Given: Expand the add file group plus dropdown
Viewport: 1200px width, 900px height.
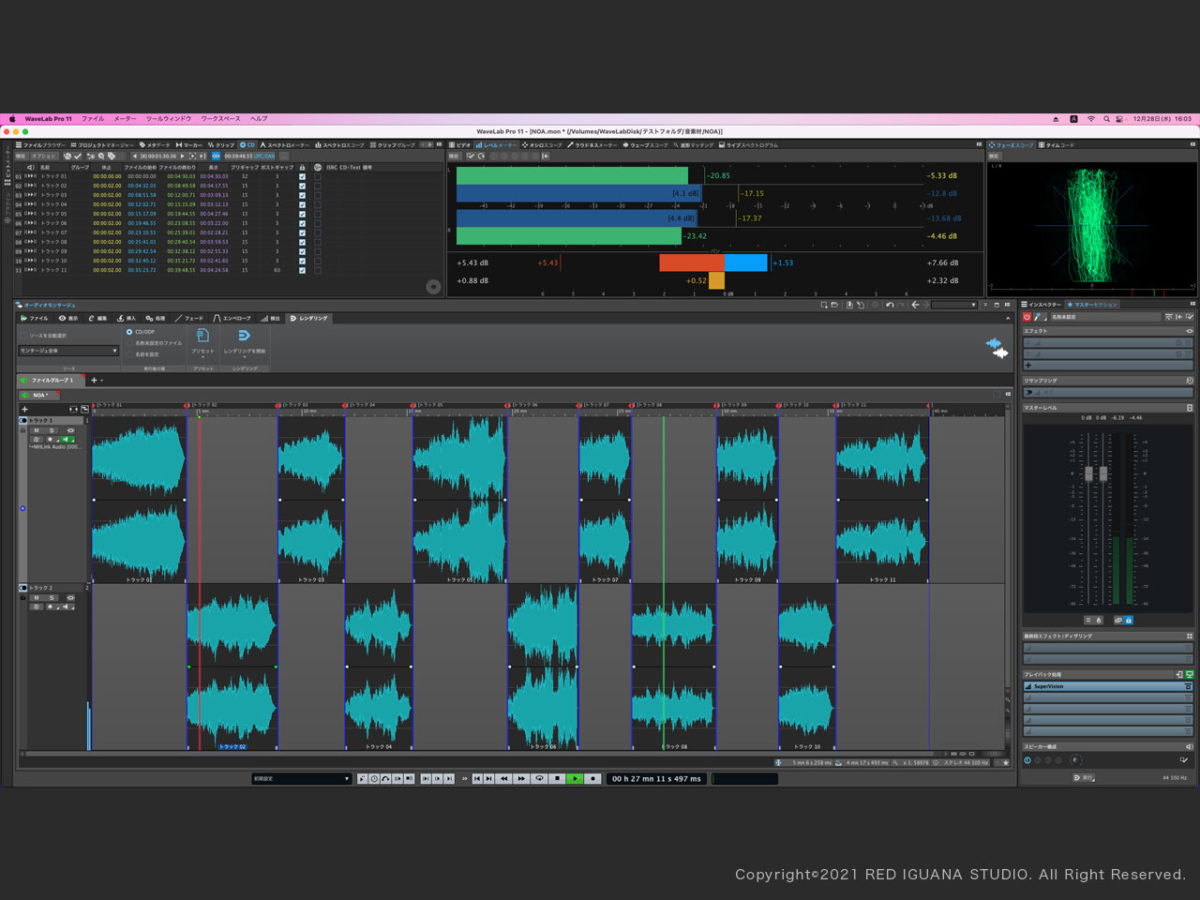Looking at the screenshot, I should (x=96, y=380).
